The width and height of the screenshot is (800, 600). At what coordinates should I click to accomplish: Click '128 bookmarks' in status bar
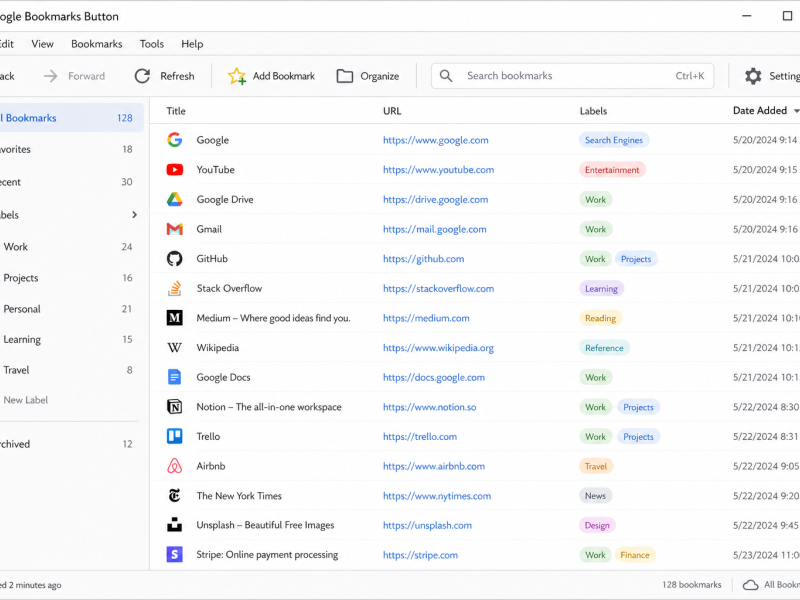(x=692, y=585)
